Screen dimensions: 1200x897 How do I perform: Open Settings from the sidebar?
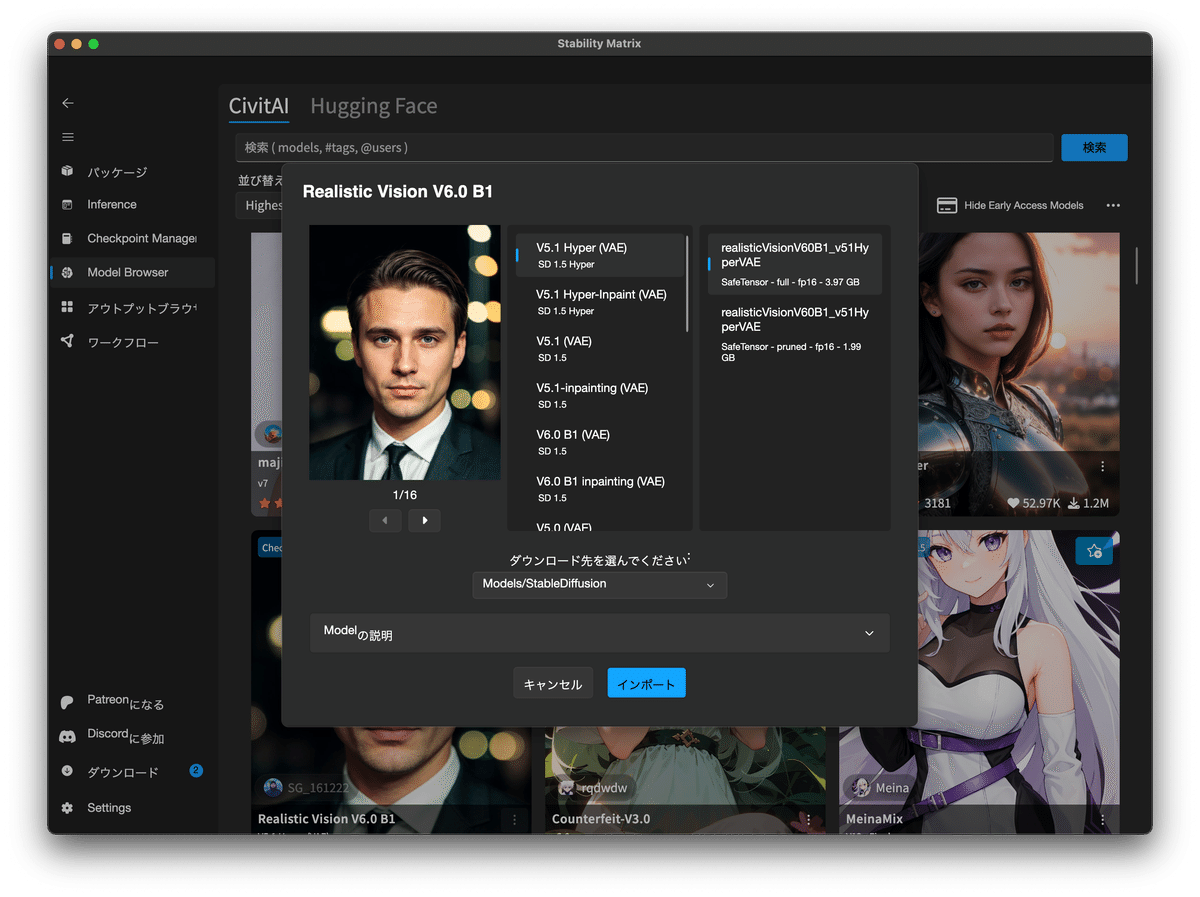[x=132, y=807]
